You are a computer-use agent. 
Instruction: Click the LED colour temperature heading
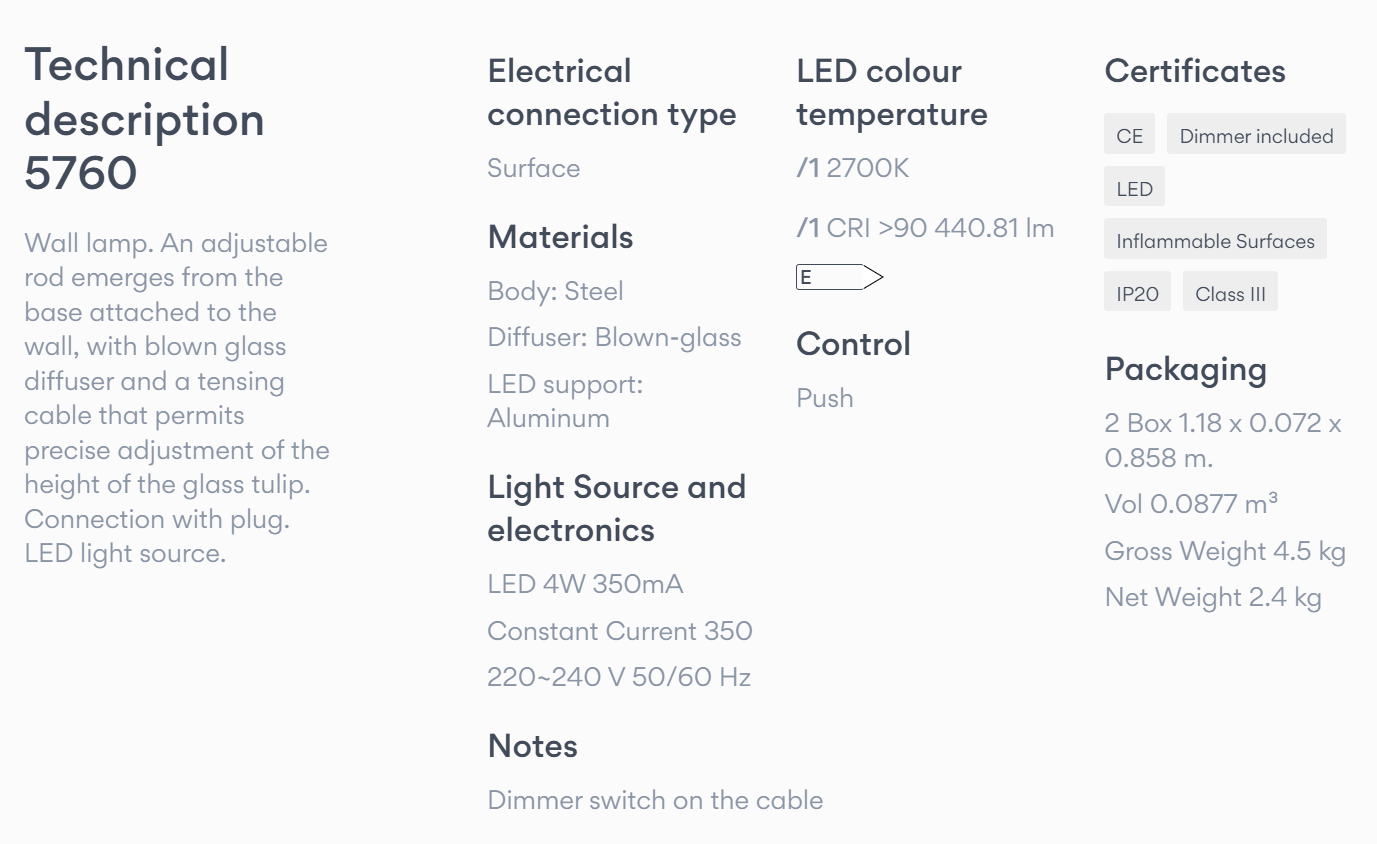(892, 92)
